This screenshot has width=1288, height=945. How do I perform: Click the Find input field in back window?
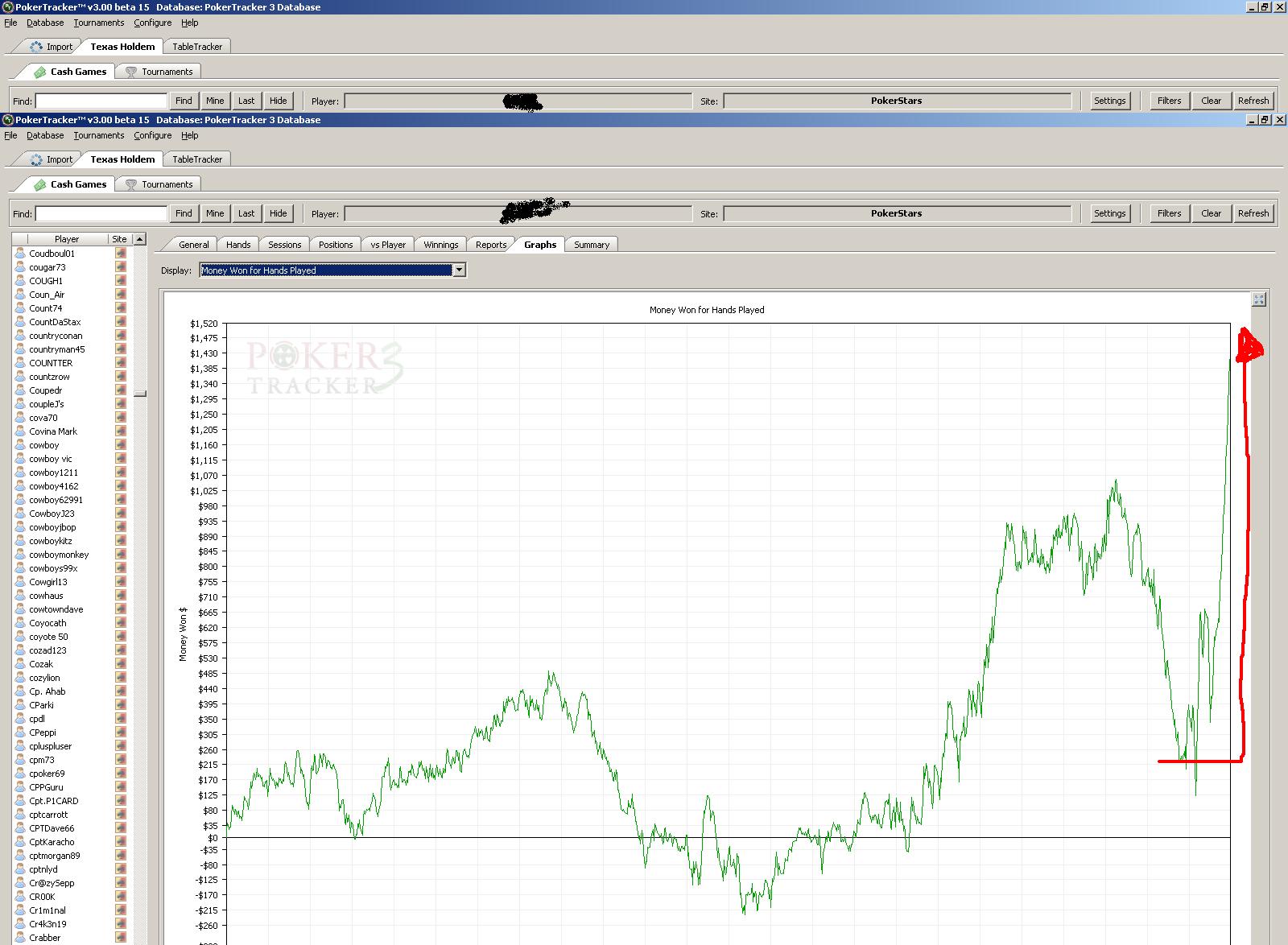pos(101,101)
